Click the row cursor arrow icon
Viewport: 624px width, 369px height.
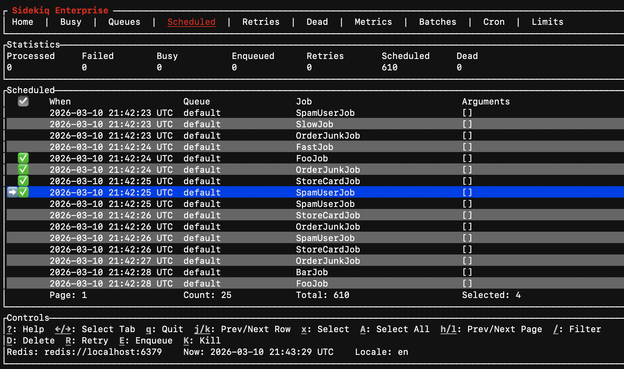coord(12,192)
